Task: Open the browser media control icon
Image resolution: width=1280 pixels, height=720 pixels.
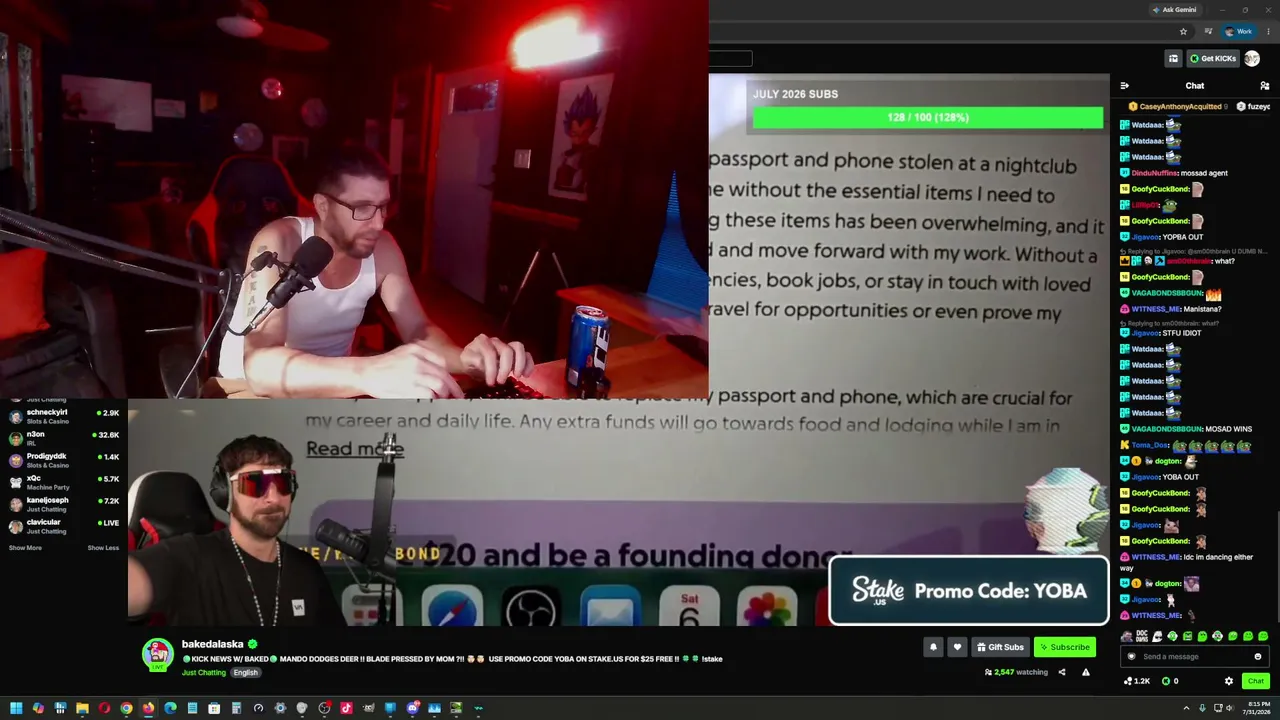Action: [x=1208, y=32]
